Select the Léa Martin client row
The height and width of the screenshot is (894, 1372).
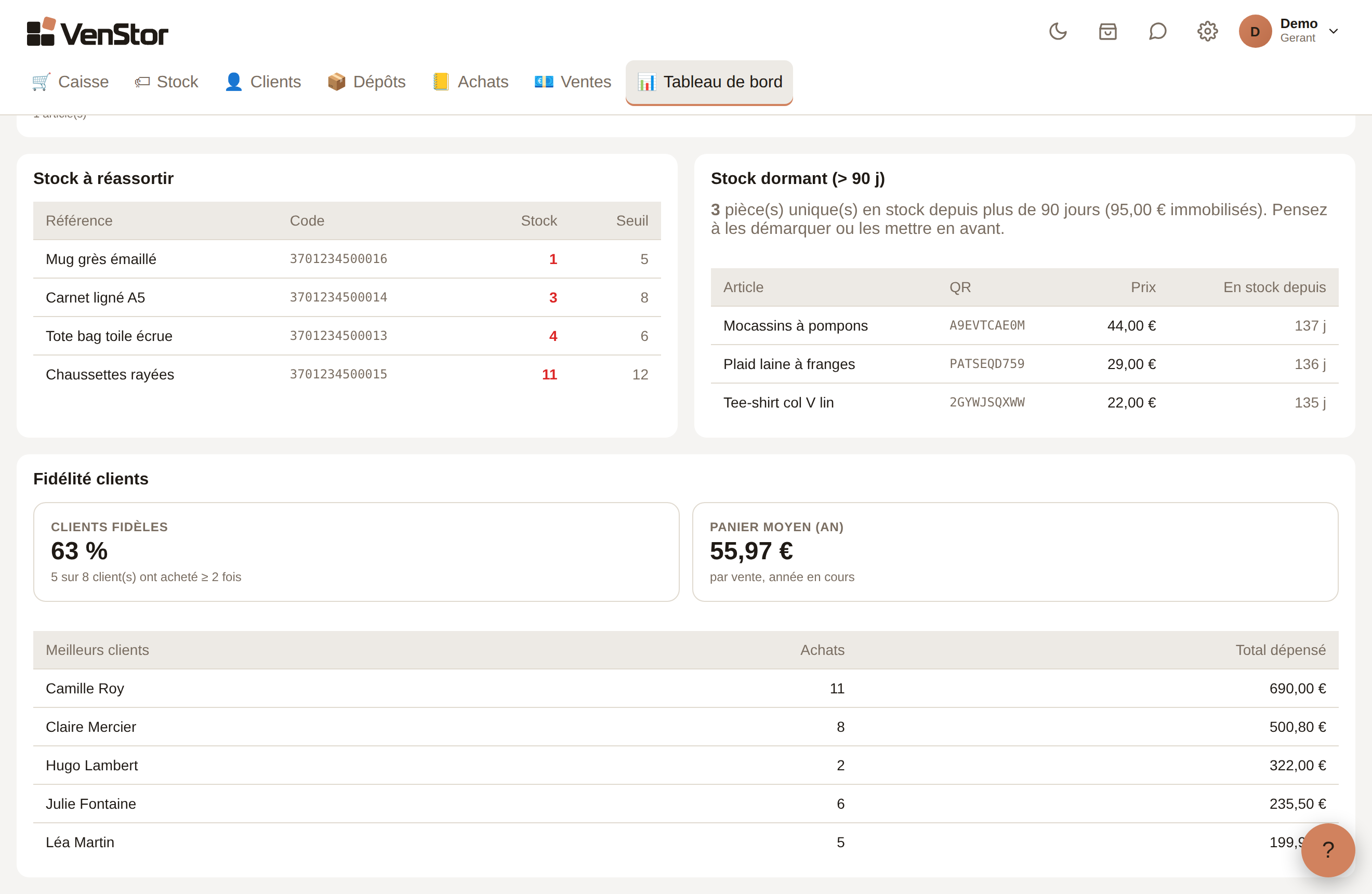click(686, 842)
